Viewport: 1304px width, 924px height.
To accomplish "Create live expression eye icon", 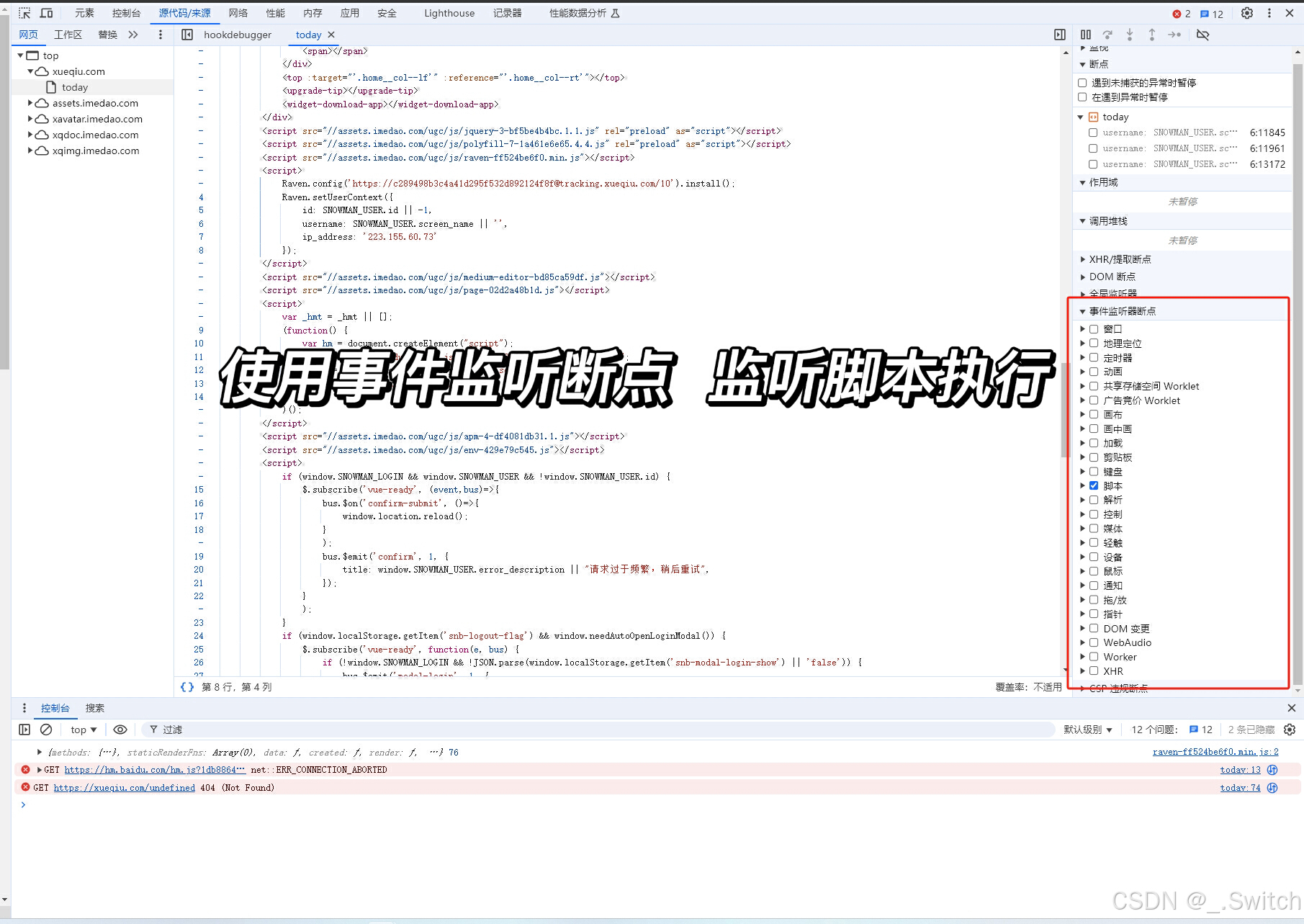I will tap(120, 730).
